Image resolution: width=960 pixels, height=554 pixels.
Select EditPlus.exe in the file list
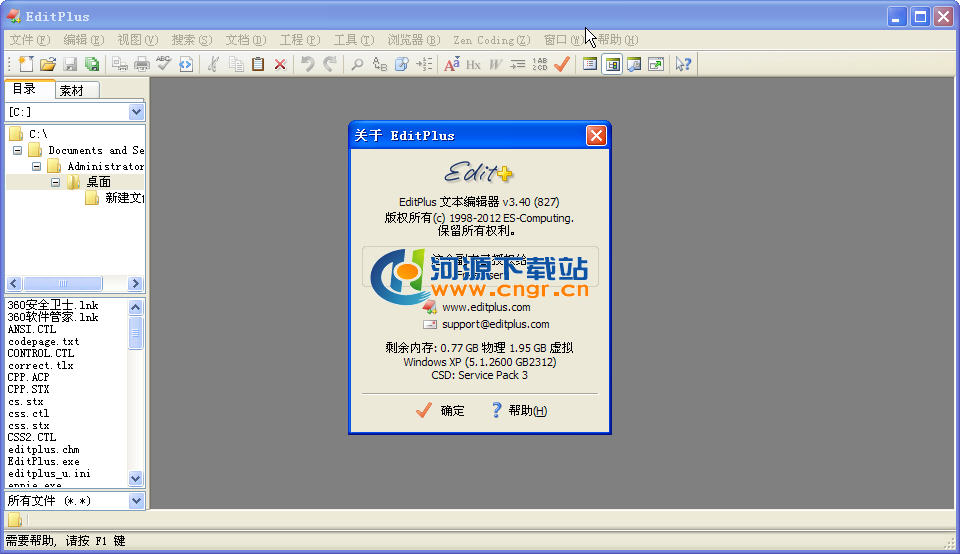(x=43, y=462)
